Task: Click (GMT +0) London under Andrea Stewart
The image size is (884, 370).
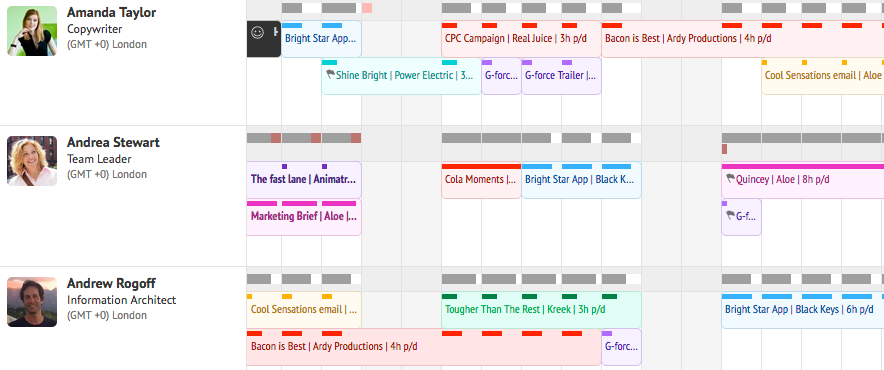Action: tap(107, 174)
